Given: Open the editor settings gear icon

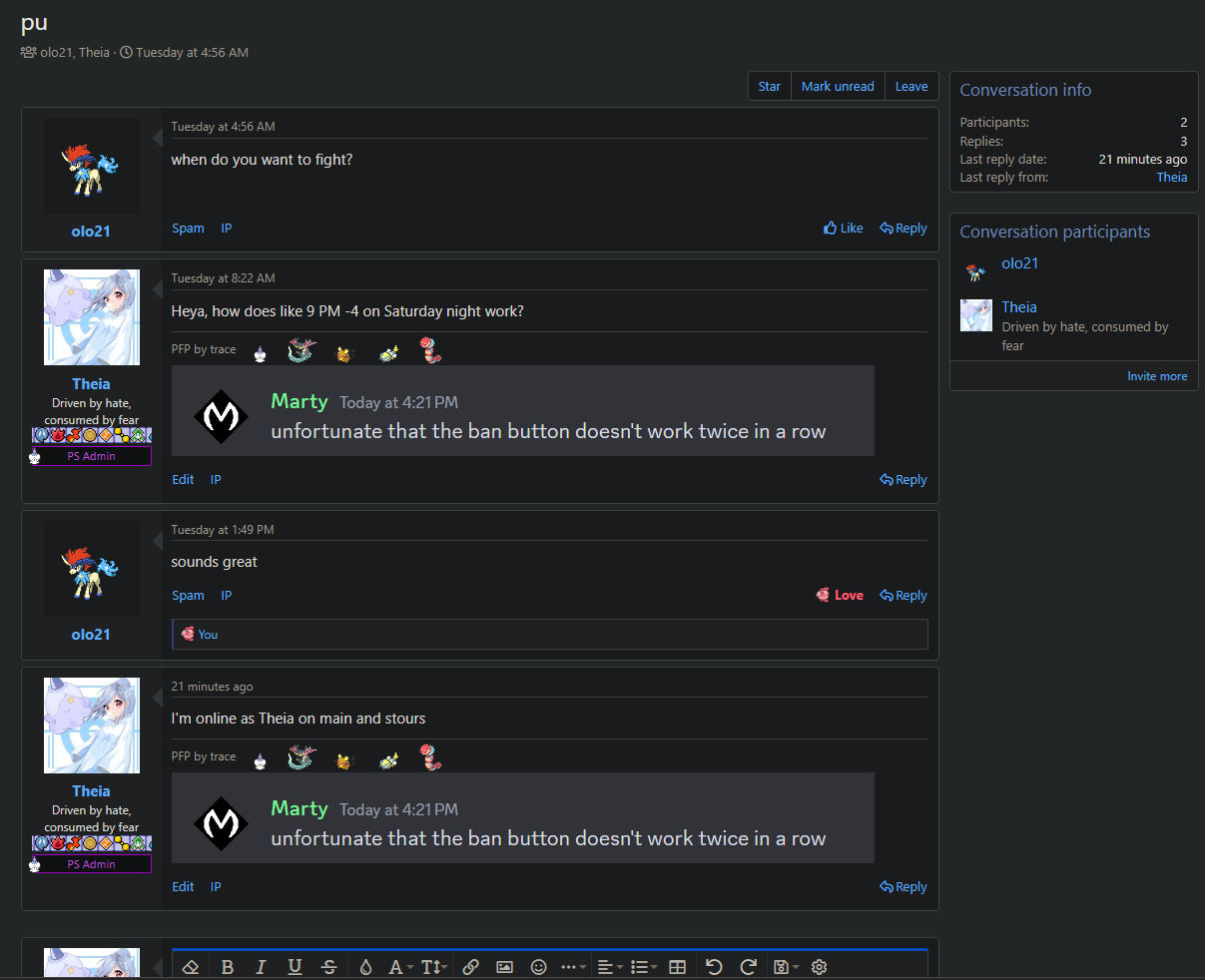Looking at the screenshot, I should [x=820, y=966].
